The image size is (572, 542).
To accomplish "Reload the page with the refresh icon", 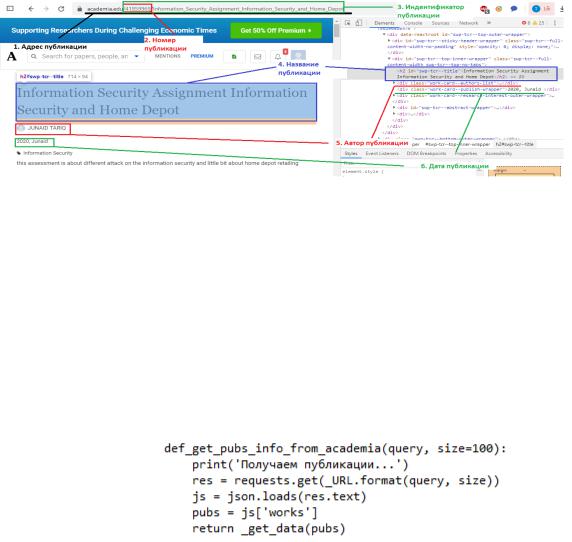I will (61, 9).
